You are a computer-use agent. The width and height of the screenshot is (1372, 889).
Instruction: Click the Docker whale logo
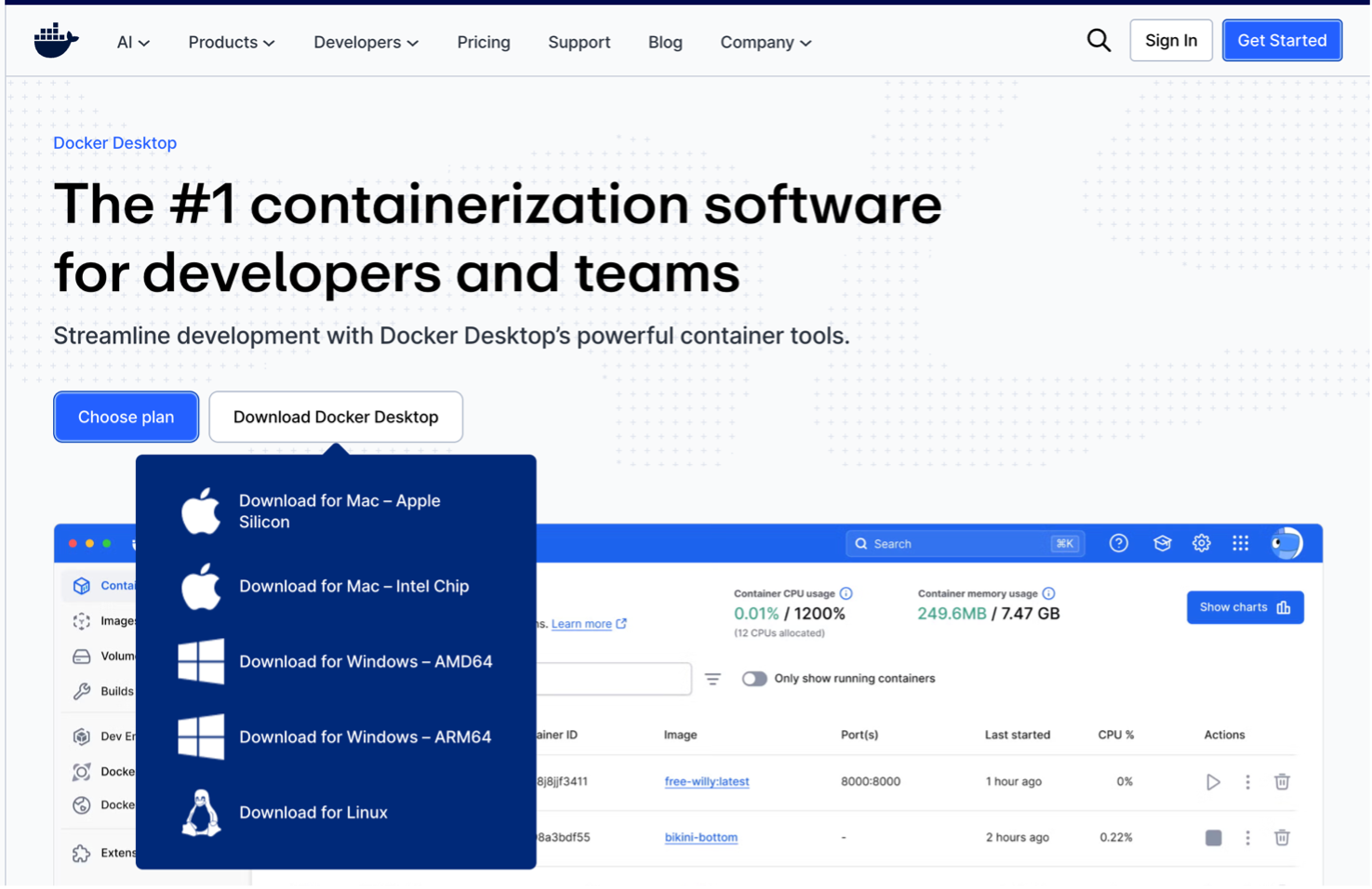click(x=56, y=41)
